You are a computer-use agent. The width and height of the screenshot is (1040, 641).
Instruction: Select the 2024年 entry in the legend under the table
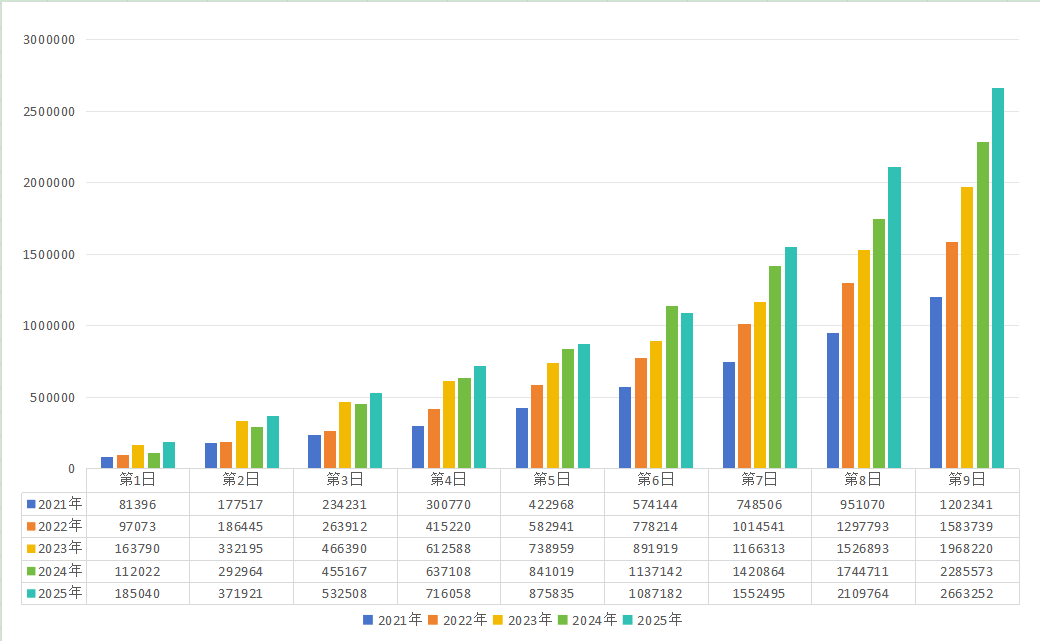(x=588, y=620)
